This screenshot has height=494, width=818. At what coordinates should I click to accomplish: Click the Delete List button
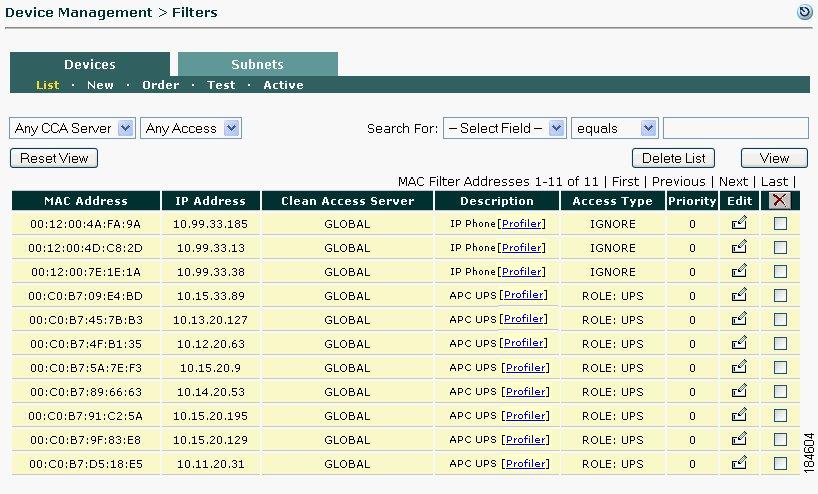coord(673,158)
